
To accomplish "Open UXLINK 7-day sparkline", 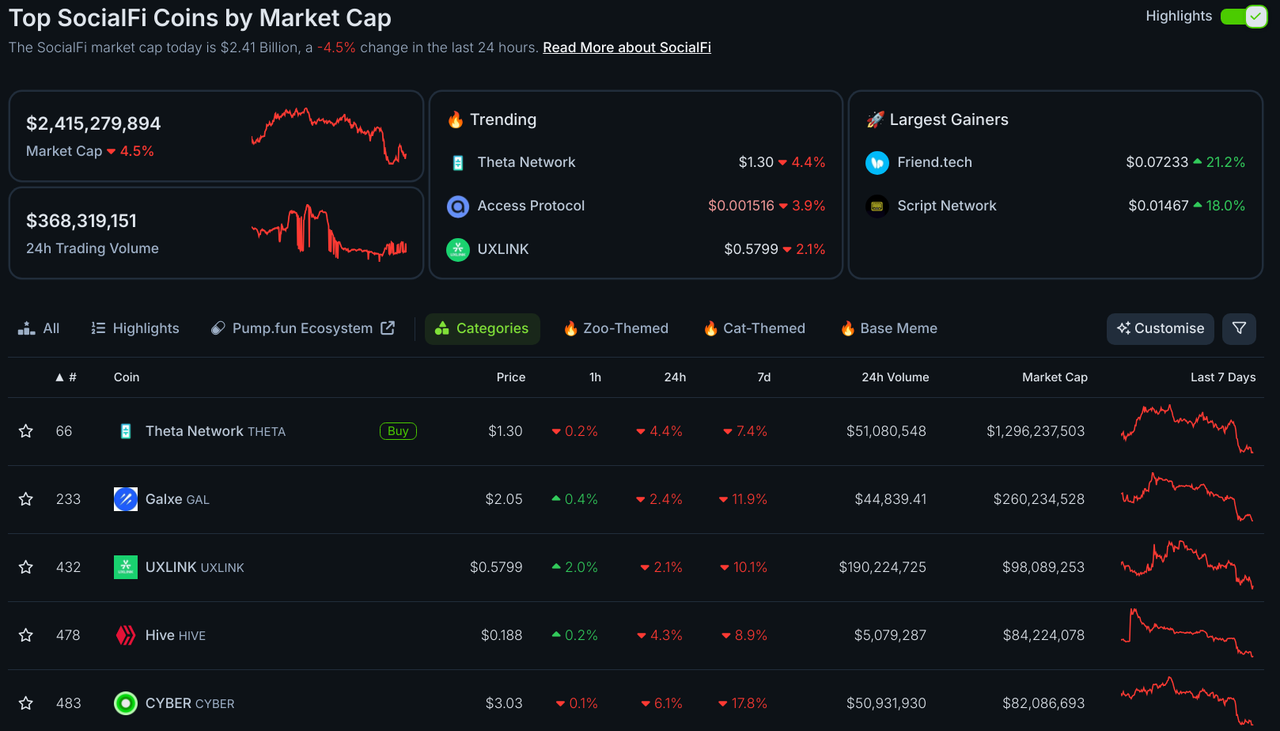I will (x=1187, y=566).
